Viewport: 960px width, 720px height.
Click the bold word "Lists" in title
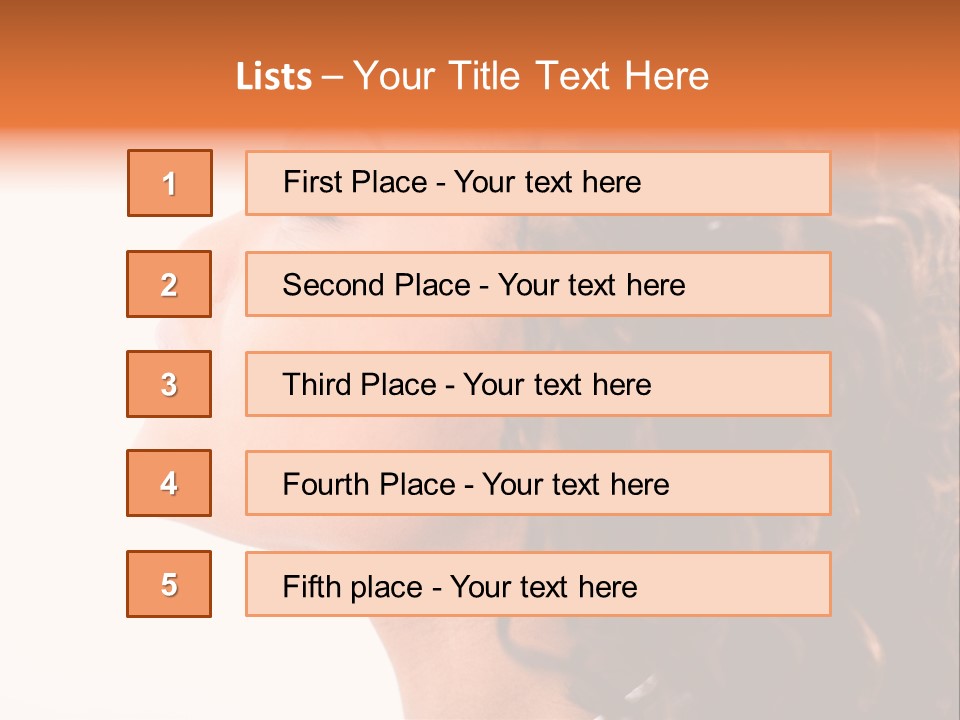274,77
